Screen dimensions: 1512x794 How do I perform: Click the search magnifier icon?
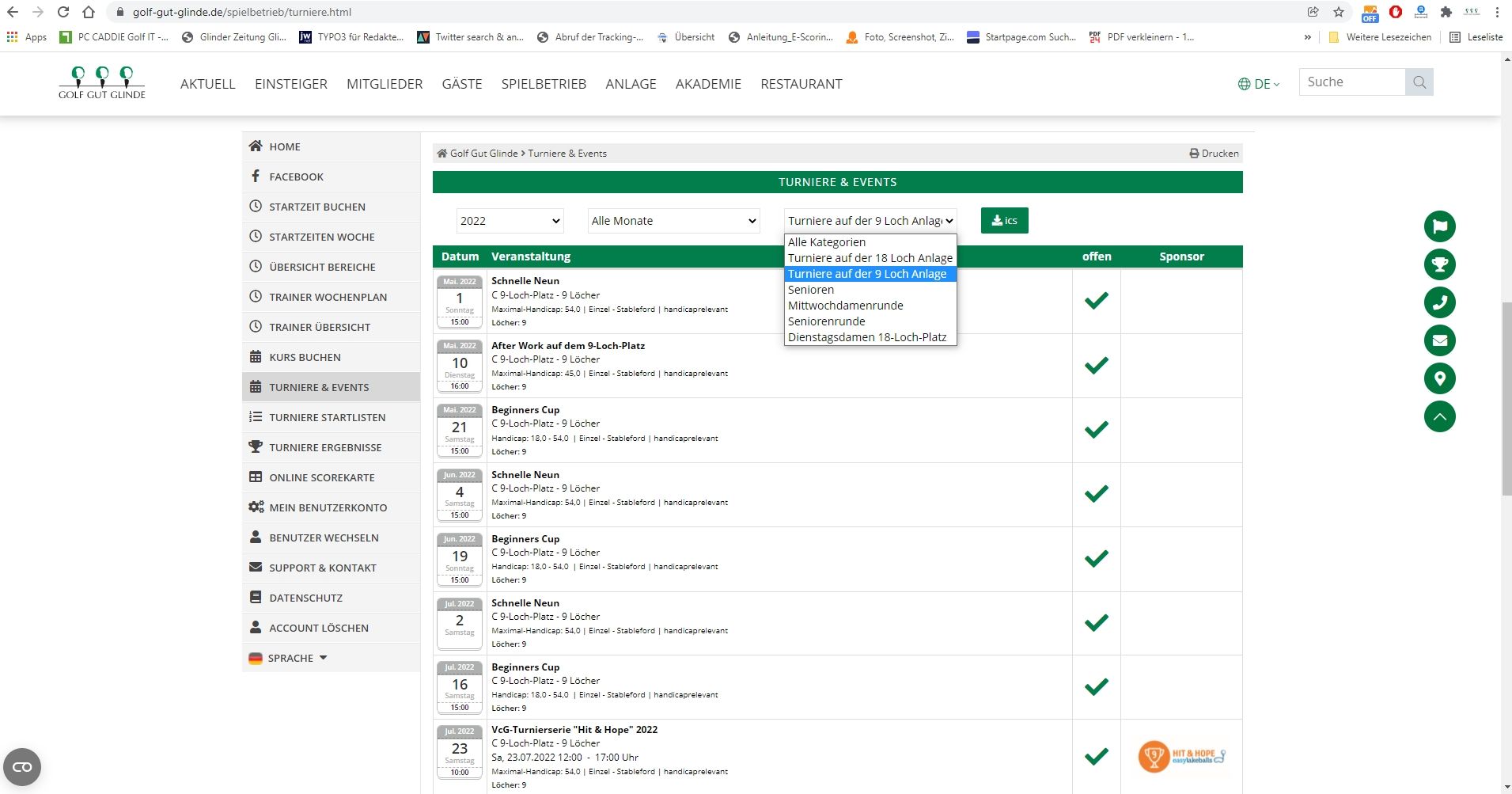point(1419,82)
